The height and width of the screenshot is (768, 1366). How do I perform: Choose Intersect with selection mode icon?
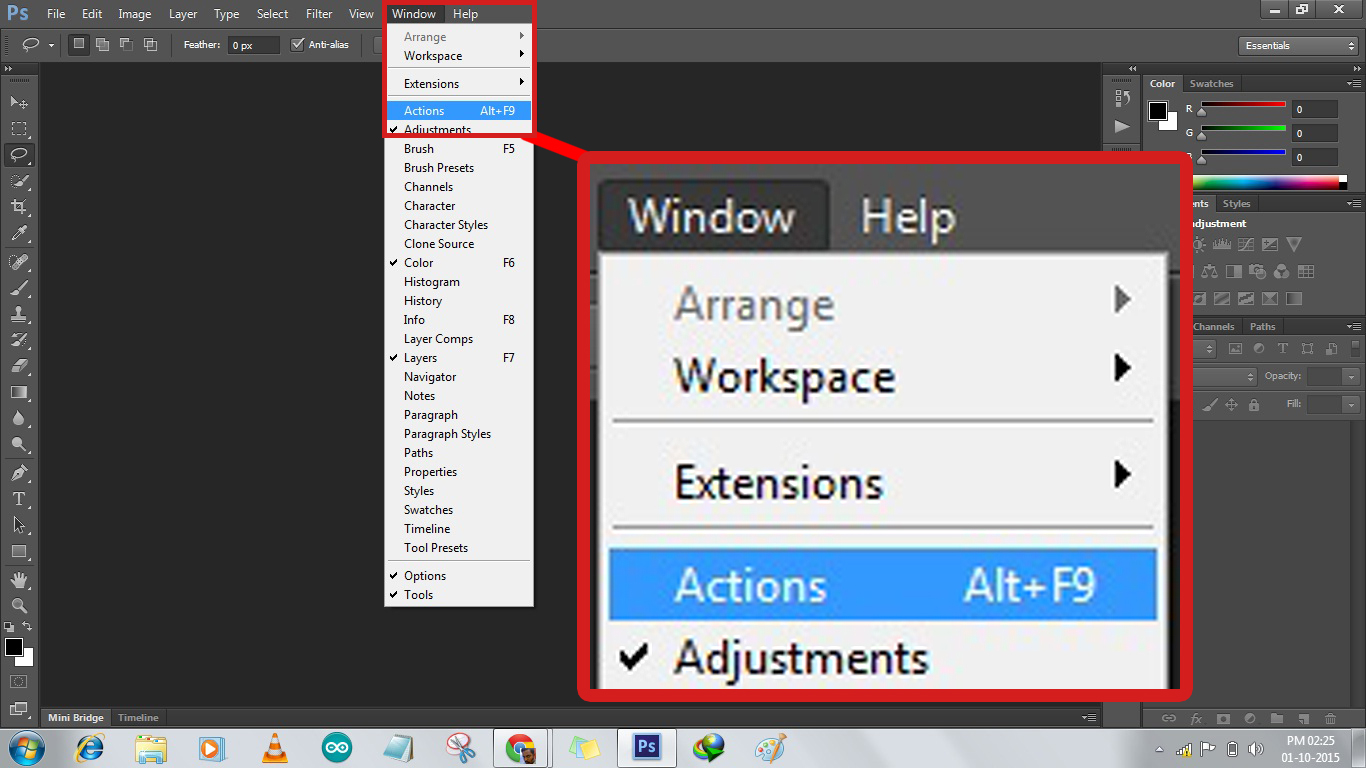150,45
